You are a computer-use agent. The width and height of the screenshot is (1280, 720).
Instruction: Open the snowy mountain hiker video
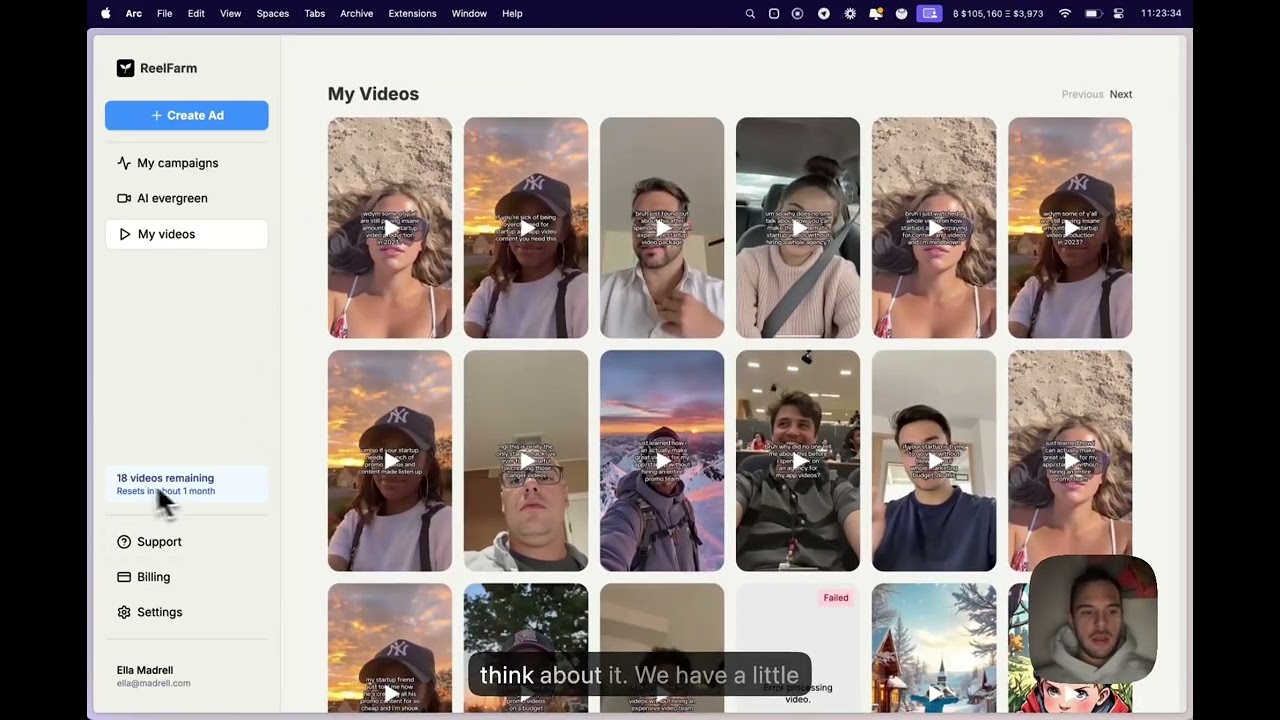(662, 461)
